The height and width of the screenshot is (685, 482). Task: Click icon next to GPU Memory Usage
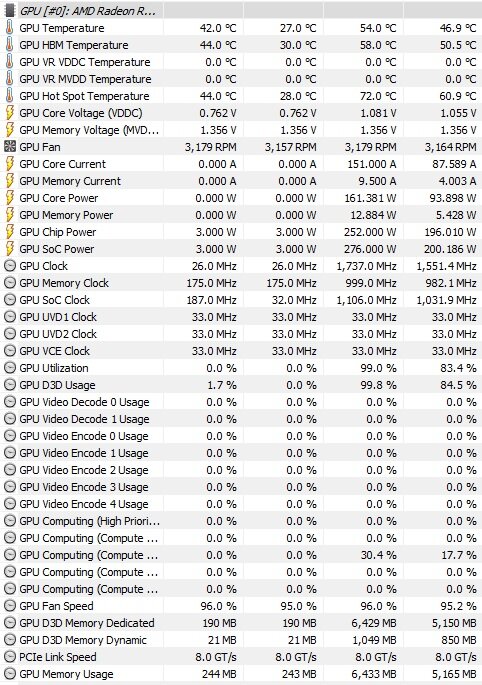pos(9,674)
